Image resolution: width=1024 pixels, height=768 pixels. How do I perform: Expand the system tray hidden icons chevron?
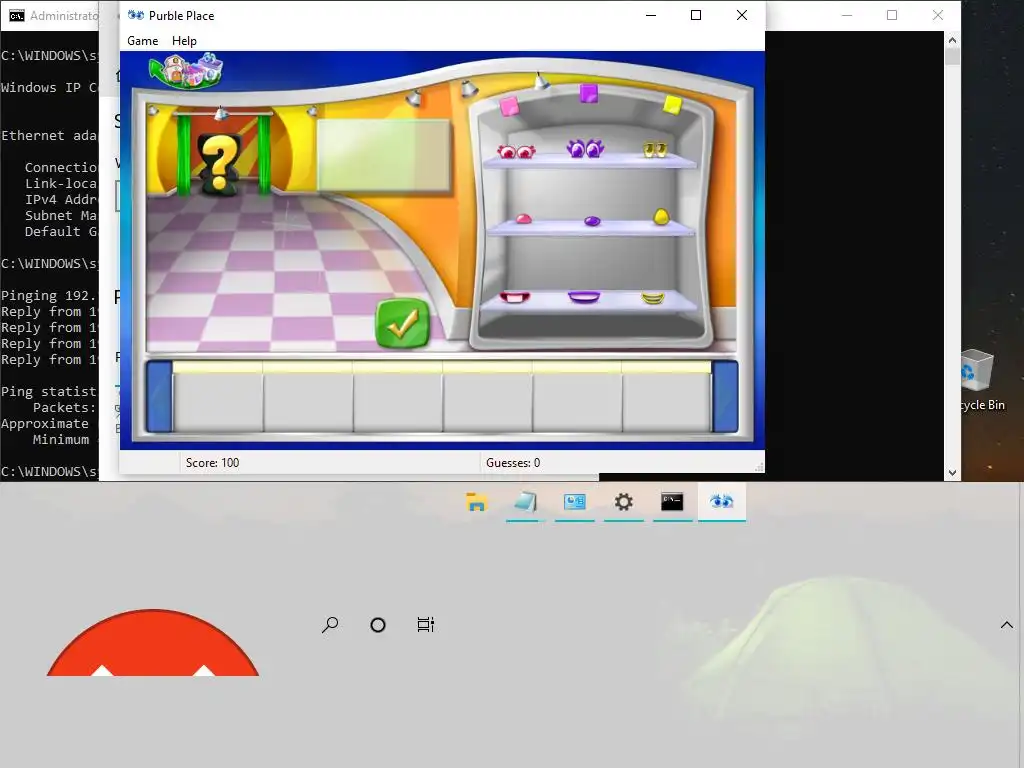[x=1007, y=625]
